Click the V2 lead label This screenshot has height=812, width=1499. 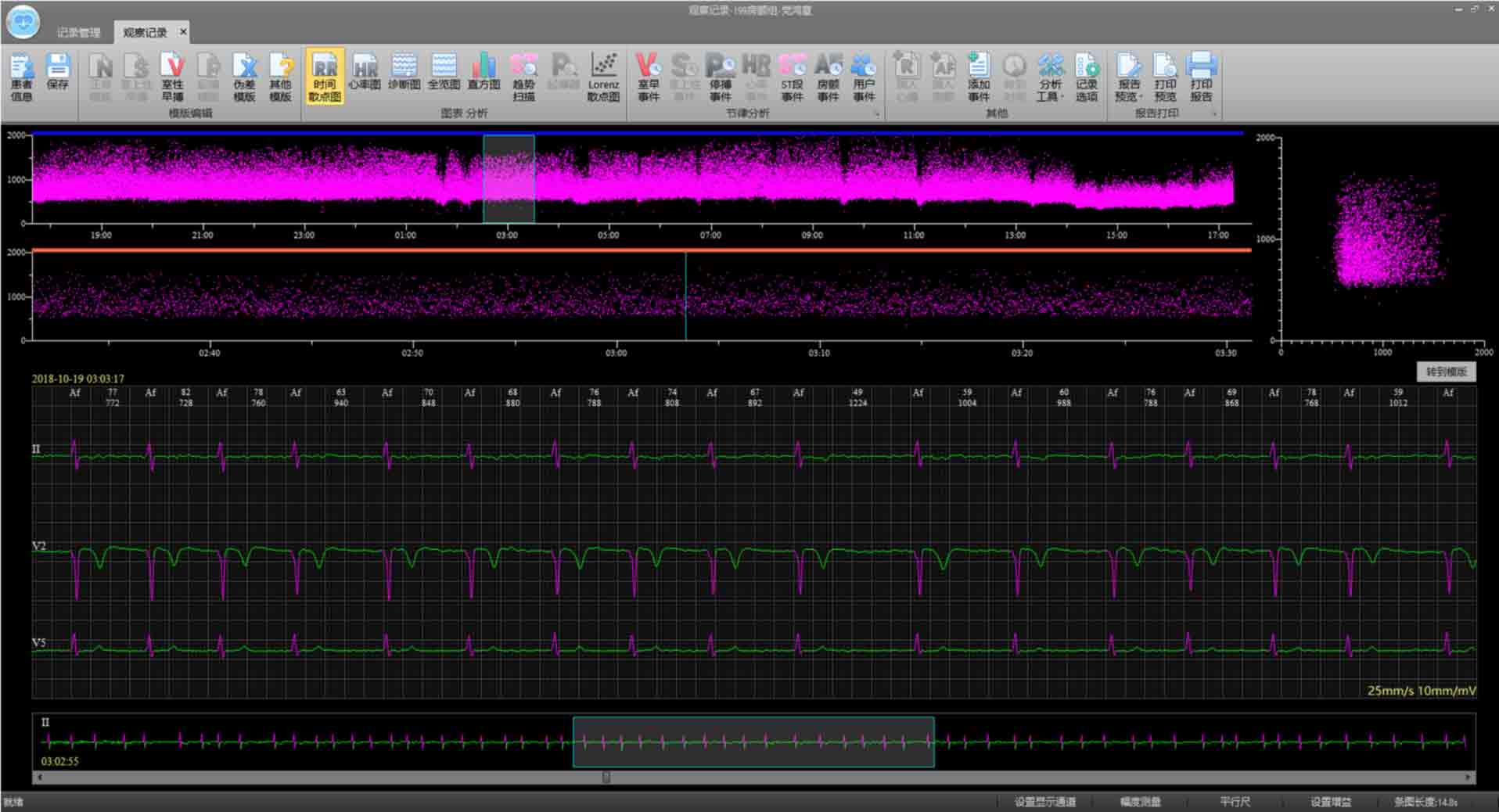click(39, 546)
